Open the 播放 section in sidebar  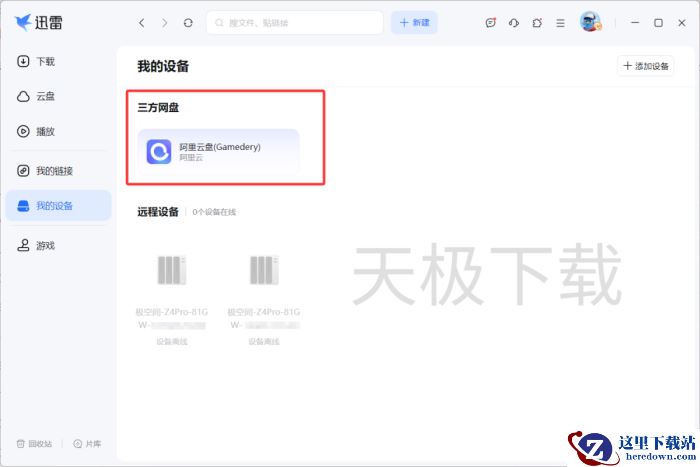tap(36, 131)
